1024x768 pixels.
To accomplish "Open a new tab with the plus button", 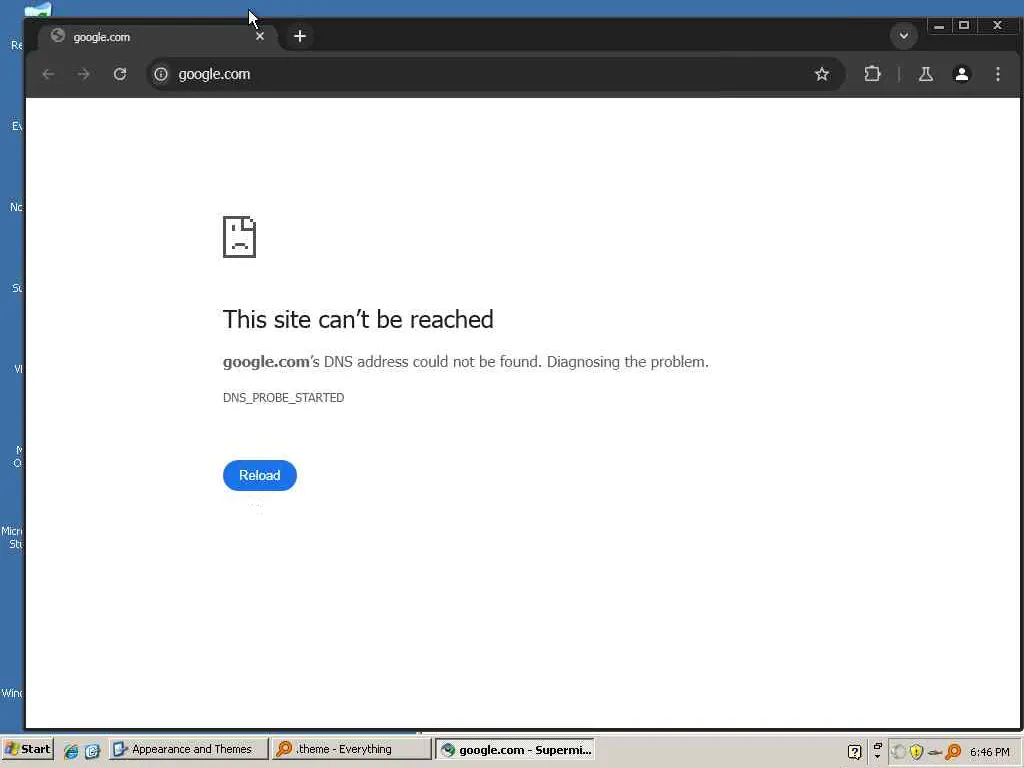I will pos(300,37).
